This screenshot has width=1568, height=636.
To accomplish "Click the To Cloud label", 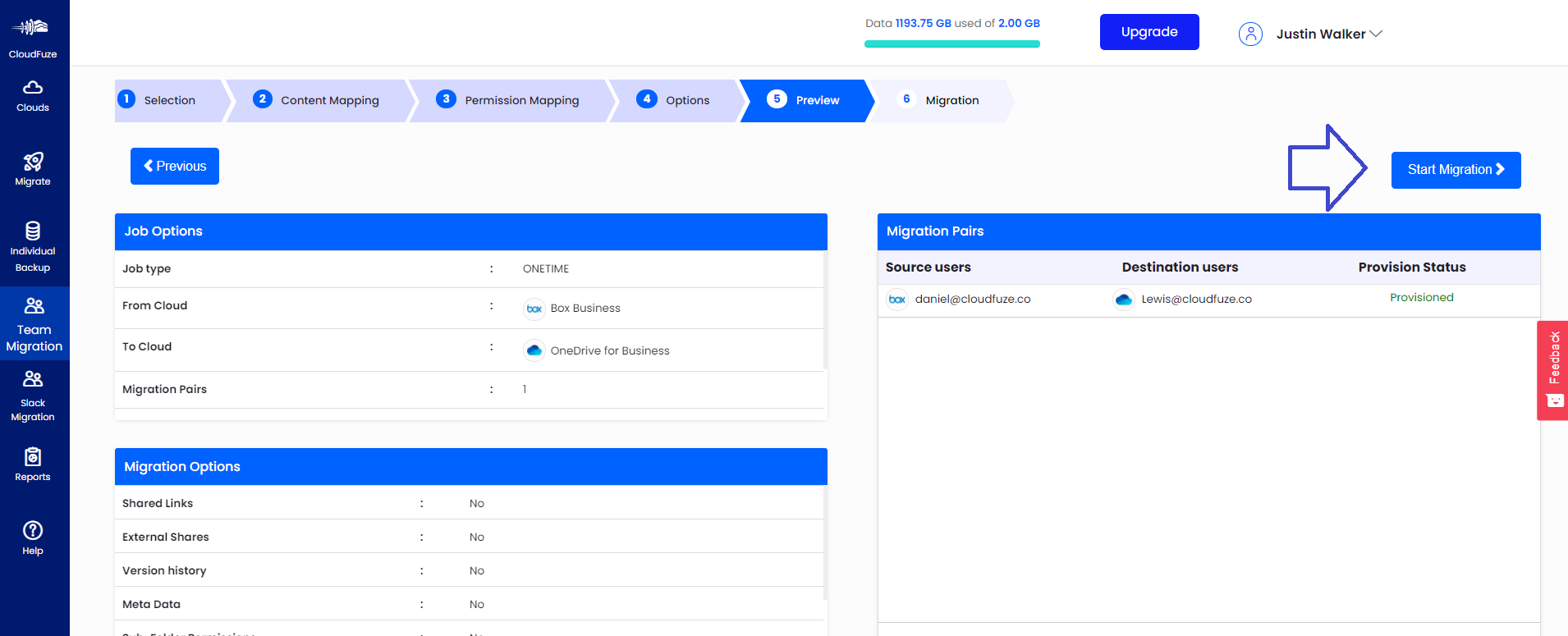I will 147,347.
